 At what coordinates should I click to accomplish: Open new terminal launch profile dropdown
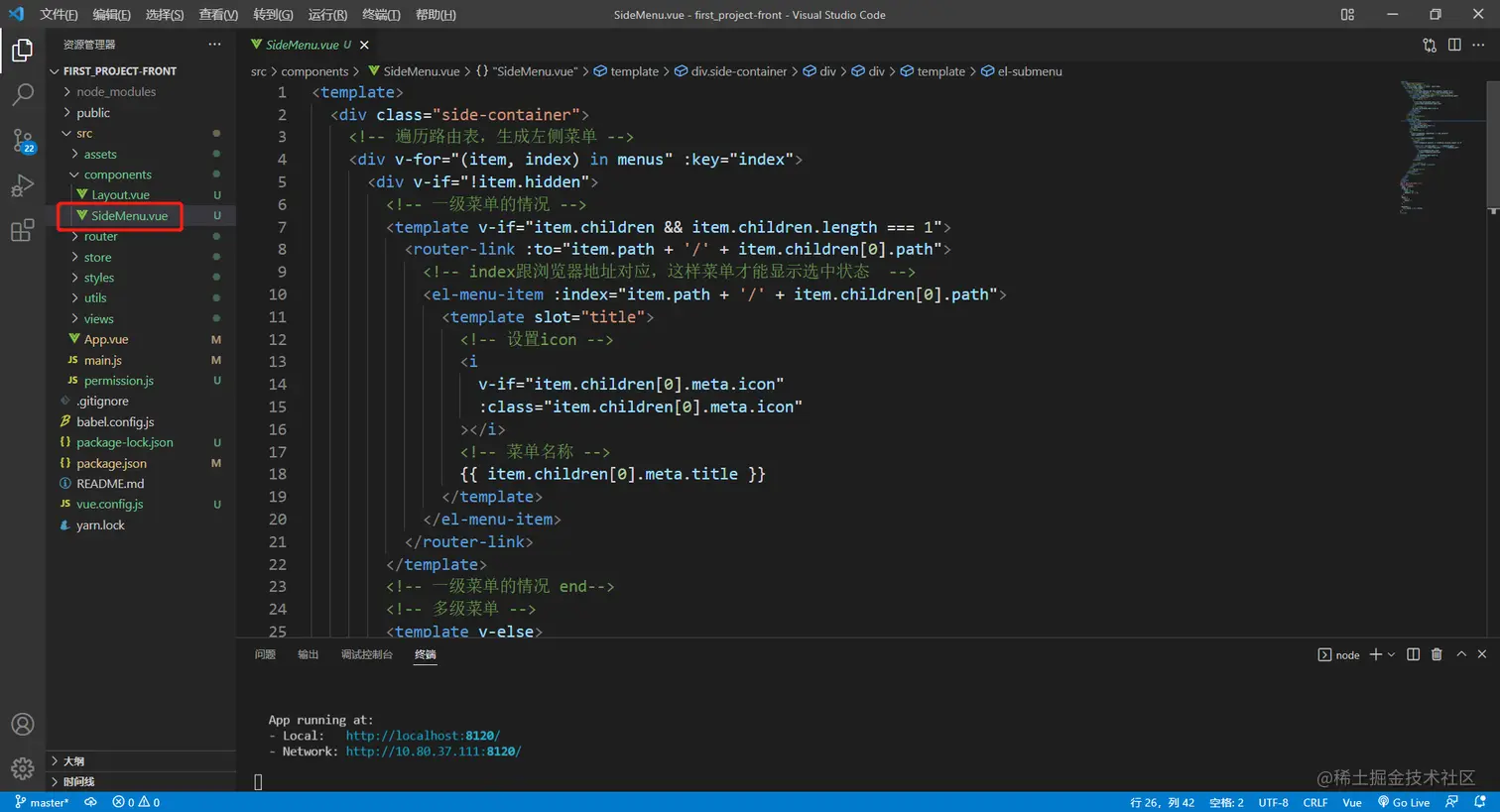[x=1391, y=654]
